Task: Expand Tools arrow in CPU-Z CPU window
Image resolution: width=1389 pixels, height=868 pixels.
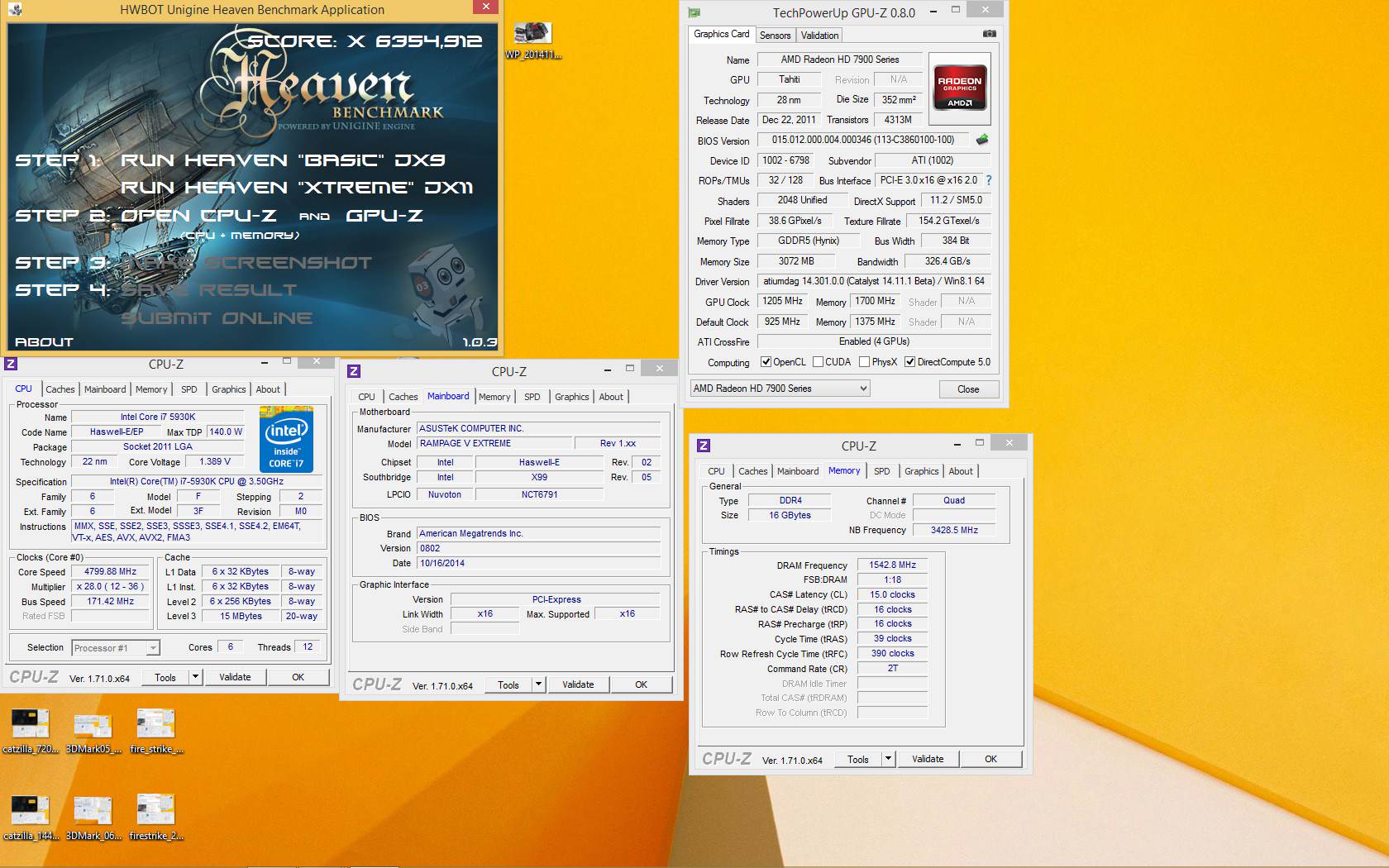Action: (196, 677)
